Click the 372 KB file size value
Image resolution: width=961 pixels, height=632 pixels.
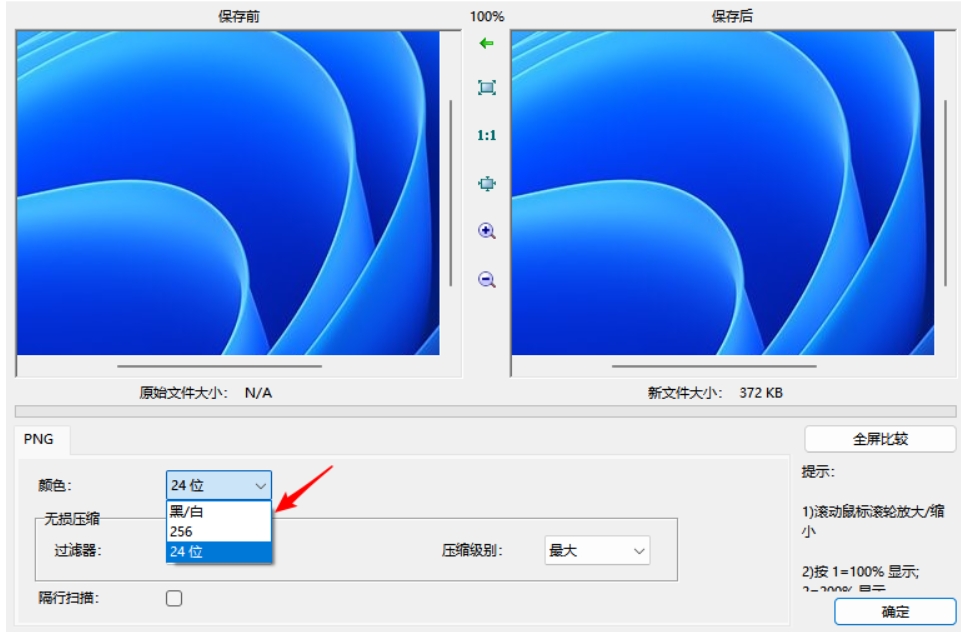(761, 393)
